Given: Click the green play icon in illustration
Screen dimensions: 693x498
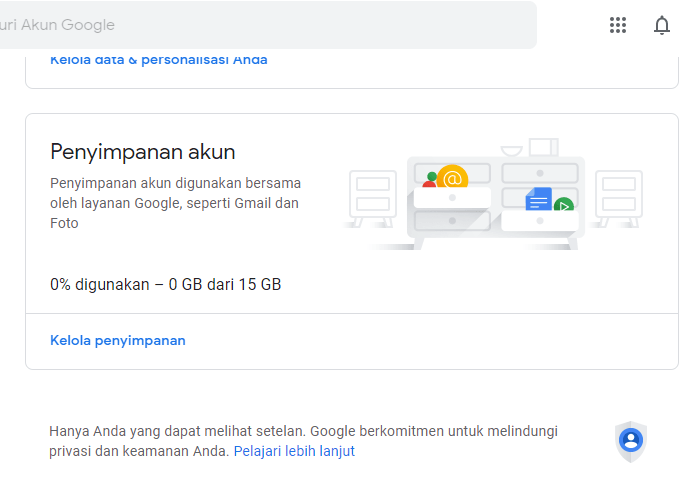Looking at the screenshot, I should [x=564, y=205].
